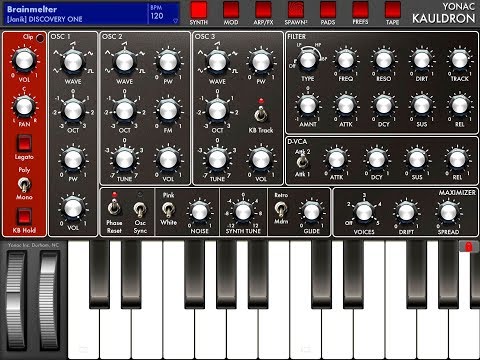
Task: Open the PREFS page
Action: [x=360, y=10]
